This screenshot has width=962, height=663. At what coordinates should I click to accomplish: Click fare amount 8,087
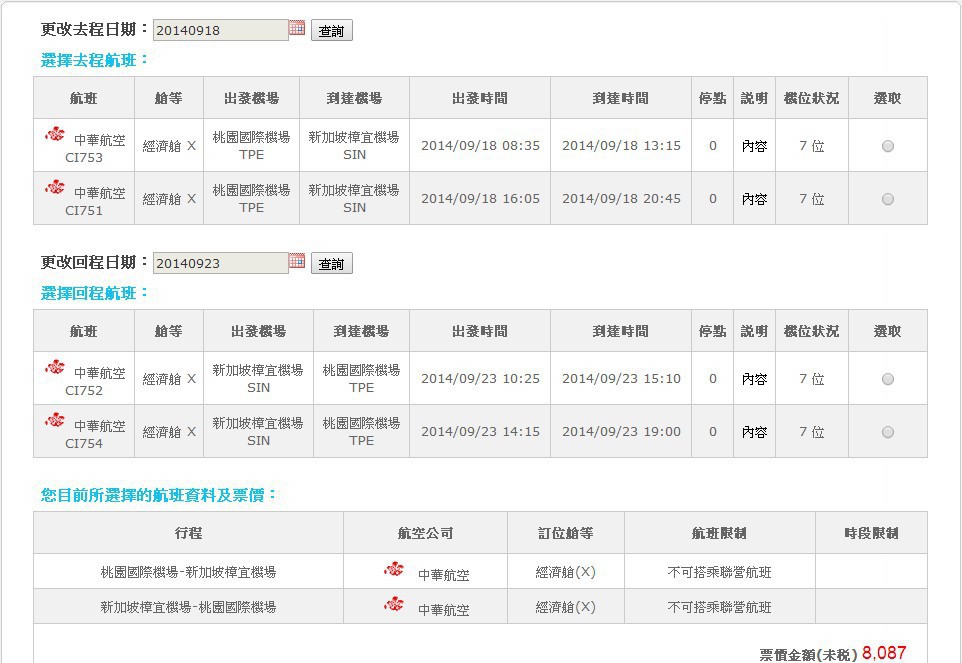pos(883,653)
